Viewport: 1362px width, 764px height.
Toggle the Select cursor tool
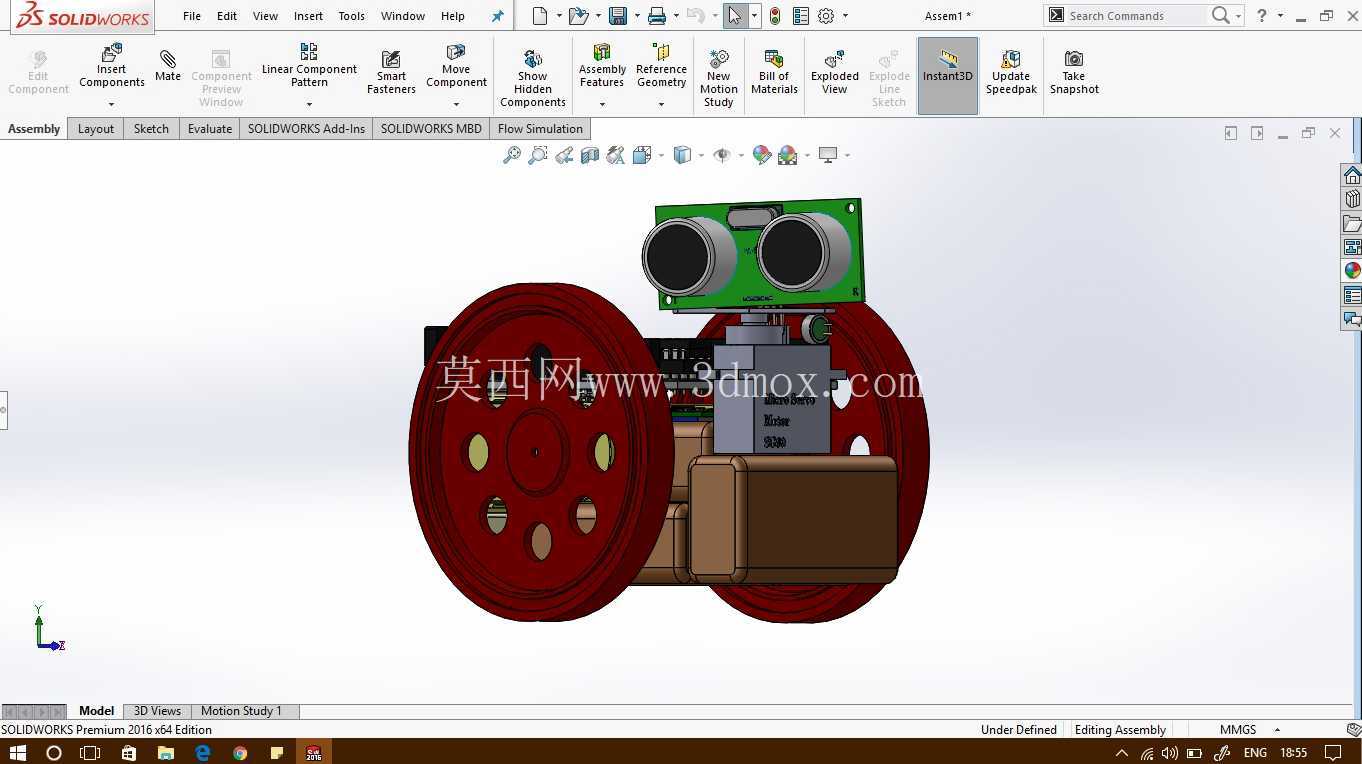pos(735,16)
